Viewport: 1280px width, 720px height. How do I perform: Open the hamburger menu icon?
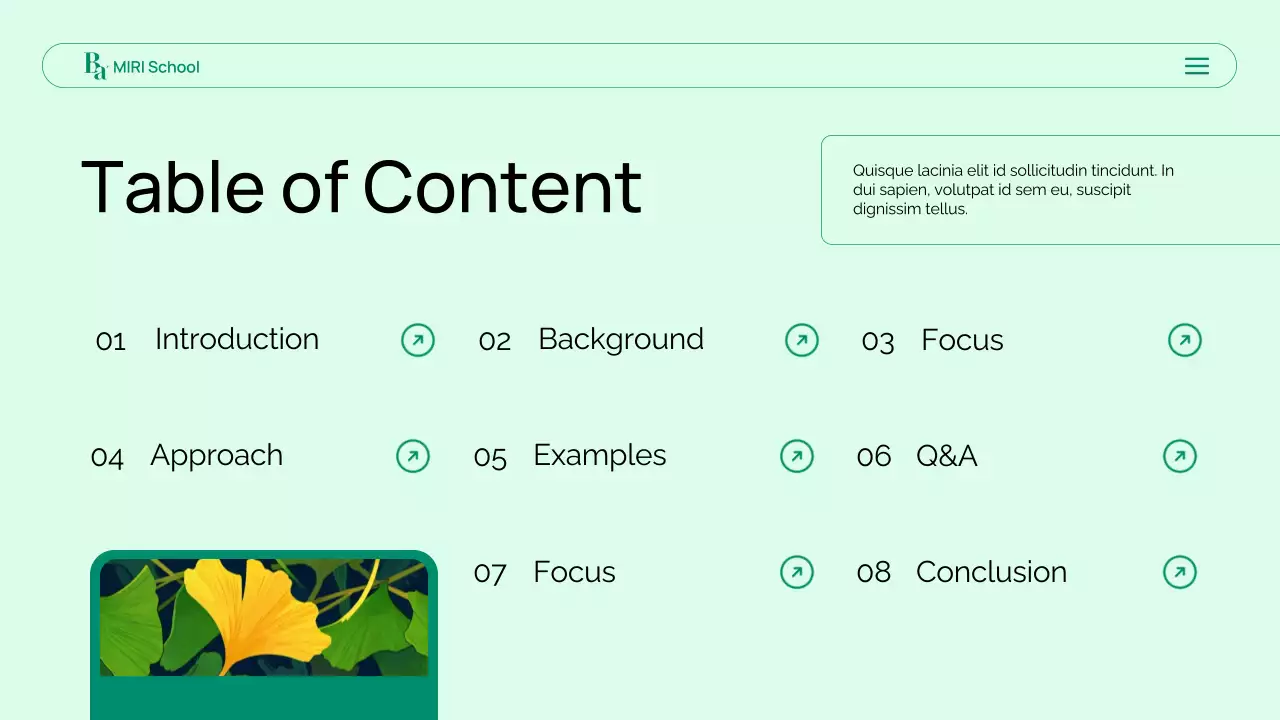(x=1196, y=66)
